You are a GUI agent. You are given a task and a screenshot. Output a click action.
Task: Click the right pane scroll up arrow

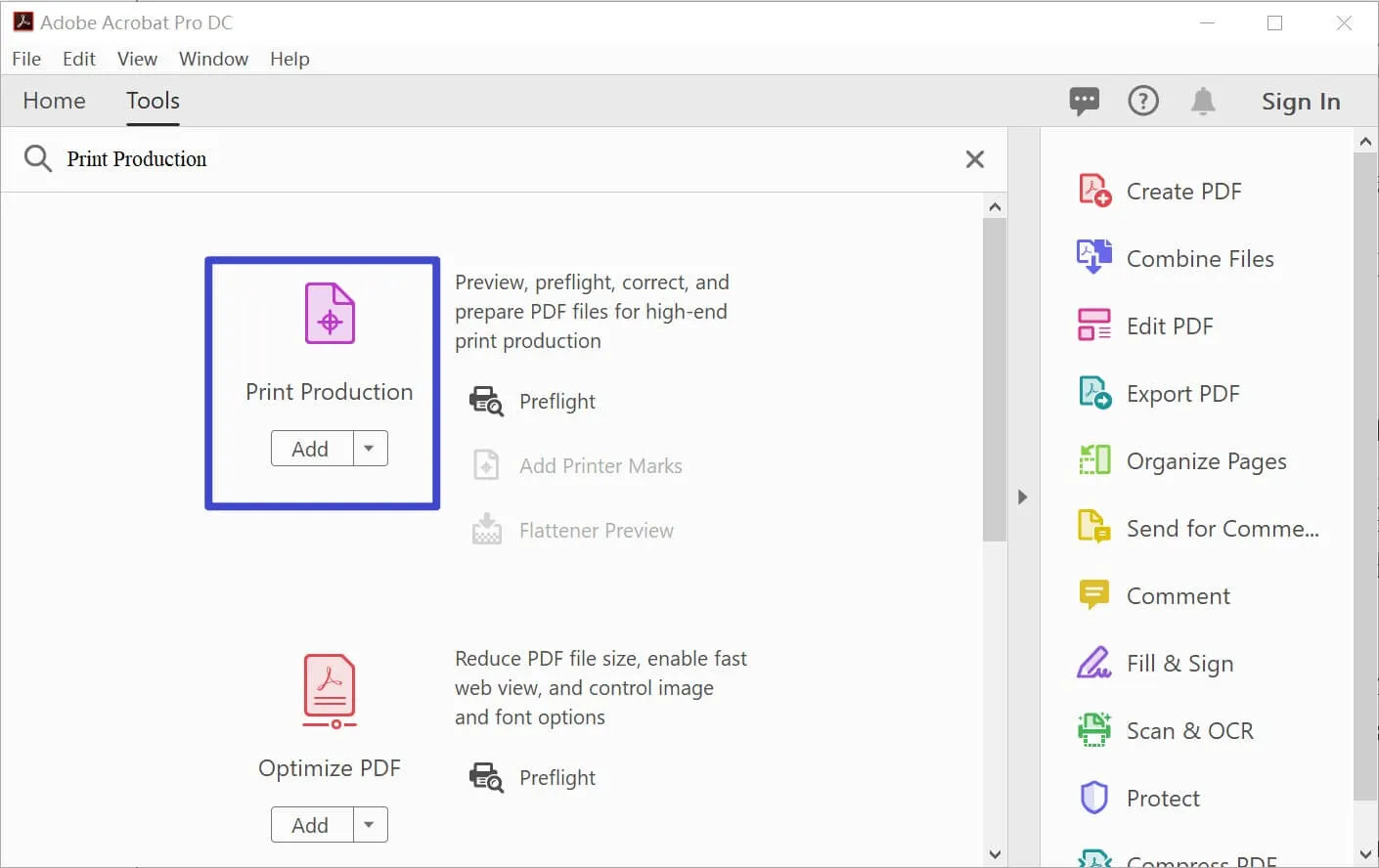[1365, 142]
